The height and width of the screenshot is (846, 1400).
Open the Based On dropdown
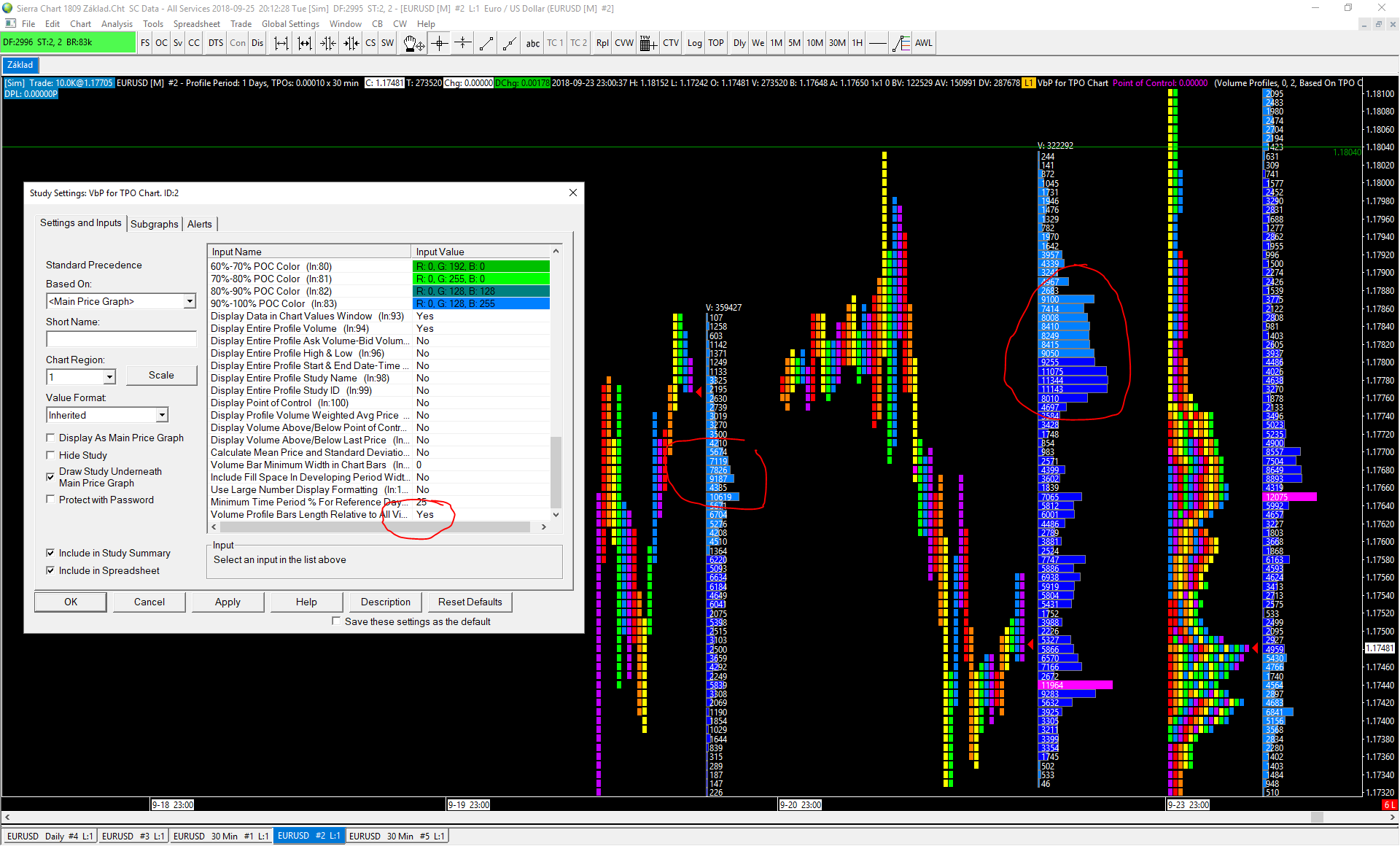tap(190, 301)
